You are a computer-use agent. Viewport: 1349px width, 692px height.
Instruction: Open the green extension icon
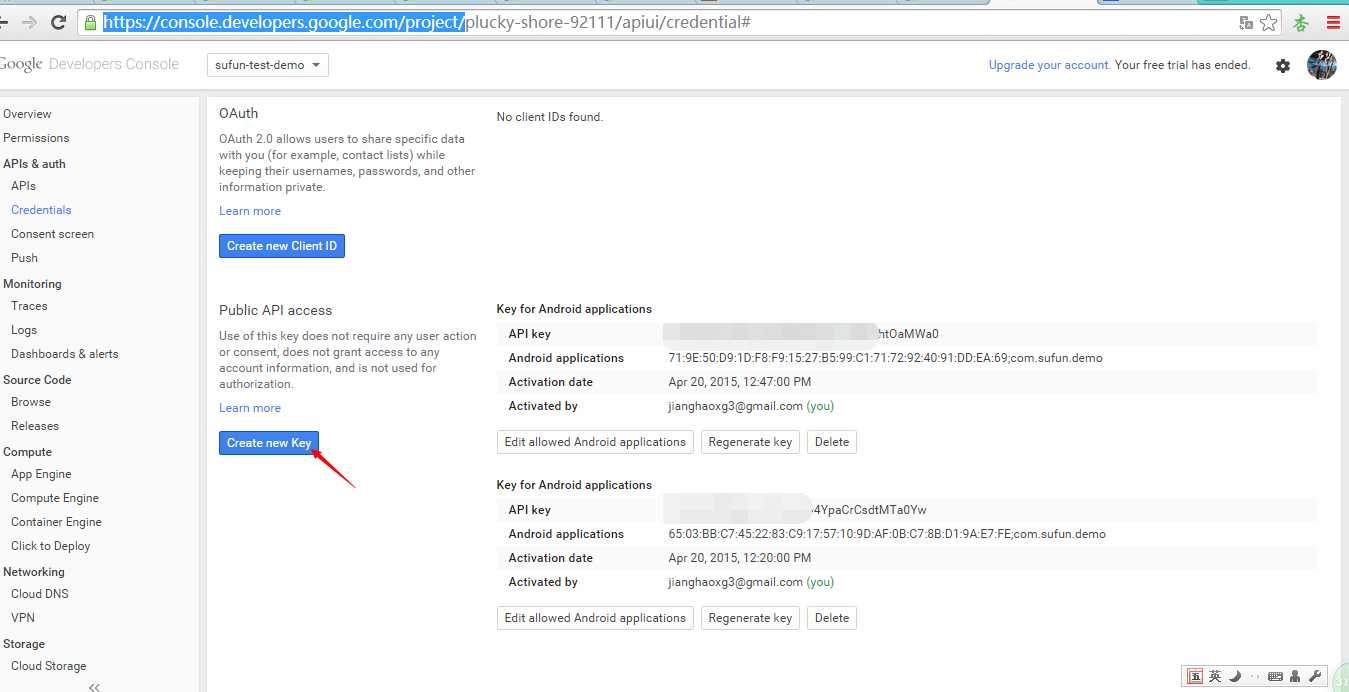coord(1301,22)
